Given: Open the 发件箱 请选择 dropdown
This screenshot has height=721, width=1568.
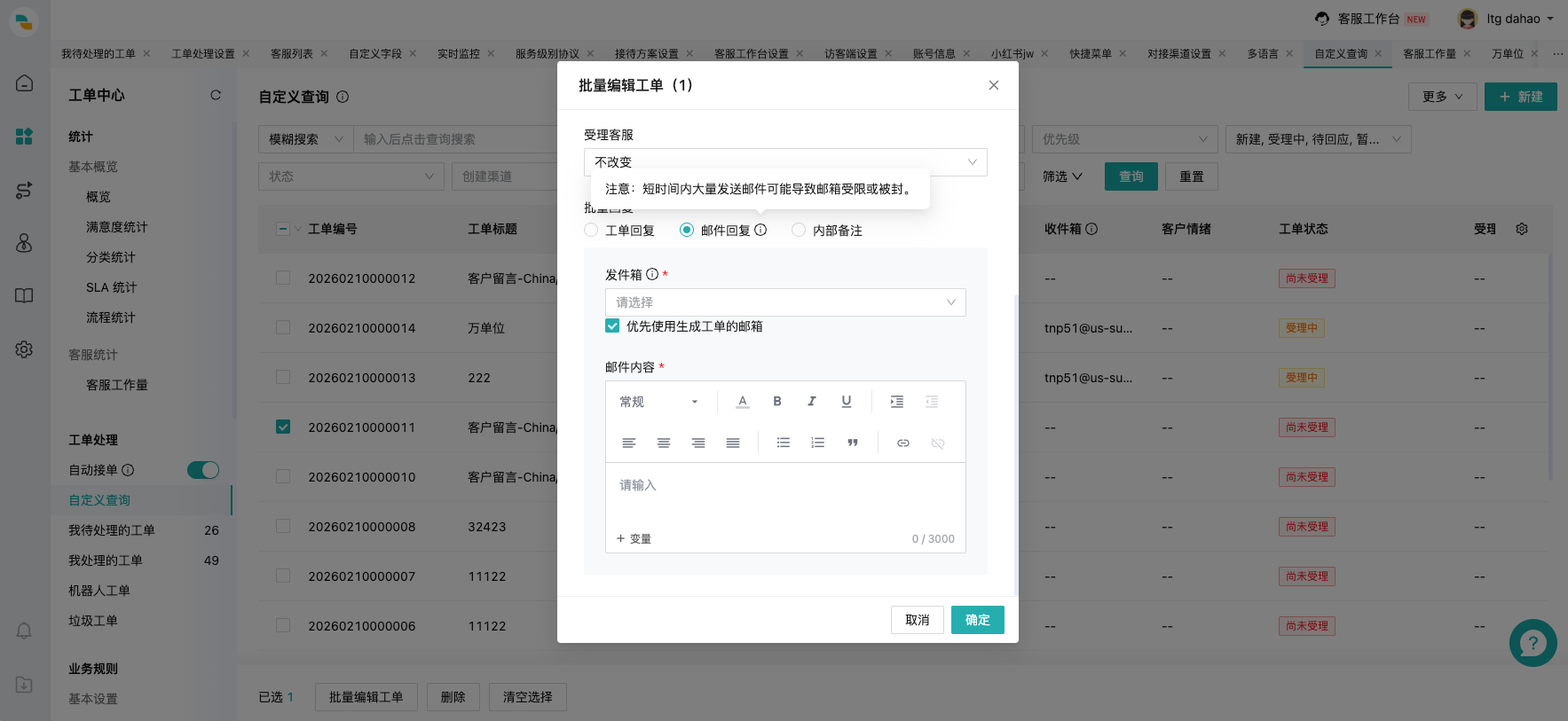Looking at the screenshot, I should (x=785, y=302).
